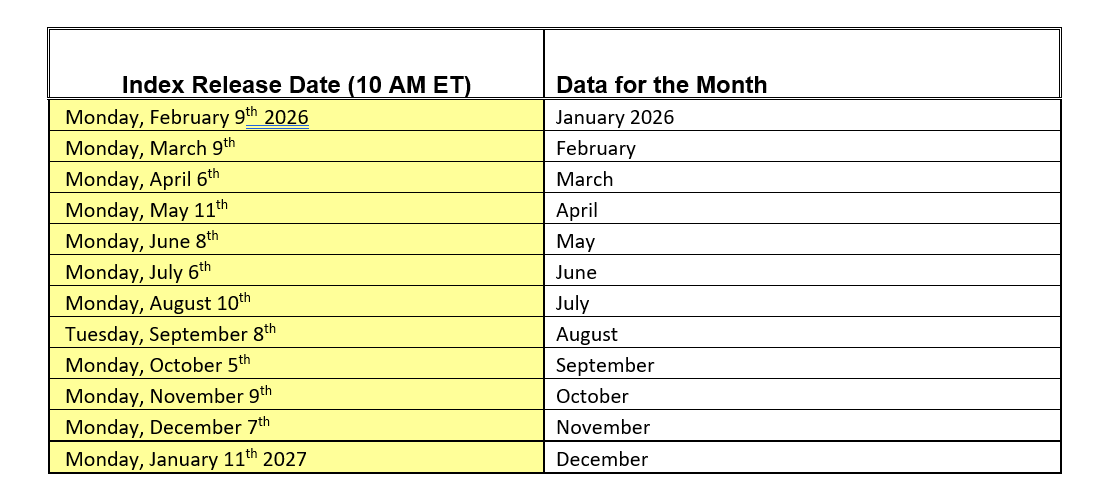Viewport: 1111px width, 489px height.
Task: Click the Monday, August 10th cell
Action: pyautogui.click(x=296, y=302)
